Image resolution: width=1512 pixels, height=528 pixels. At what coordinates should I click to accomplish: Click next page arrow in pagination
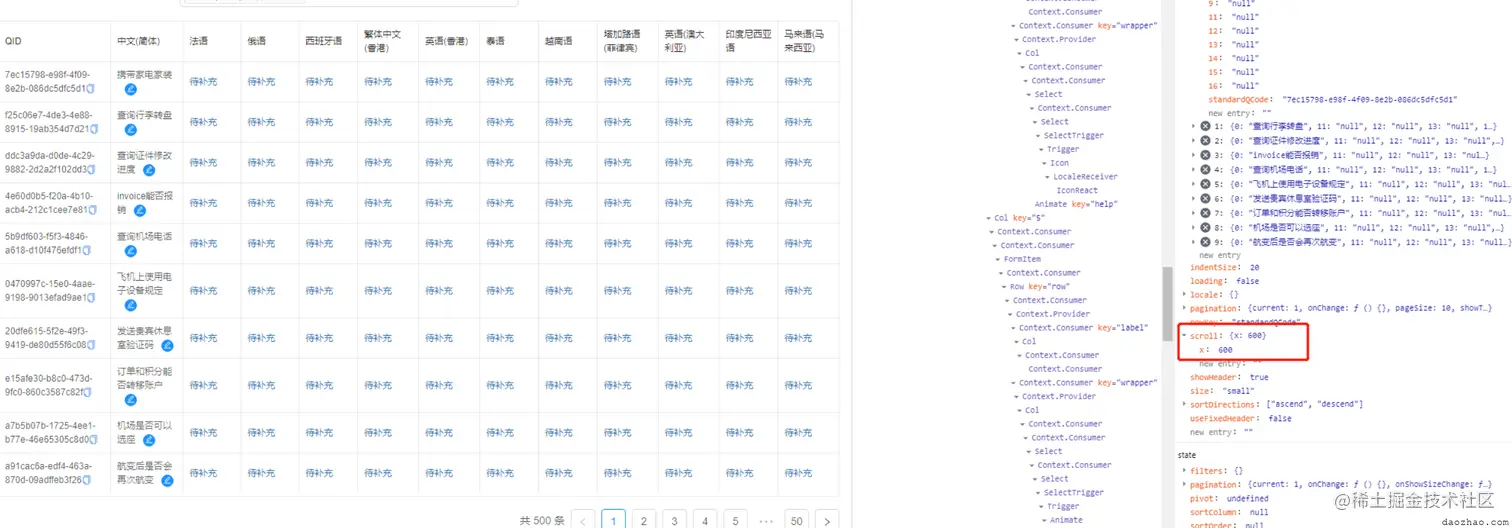coord(827,520)
